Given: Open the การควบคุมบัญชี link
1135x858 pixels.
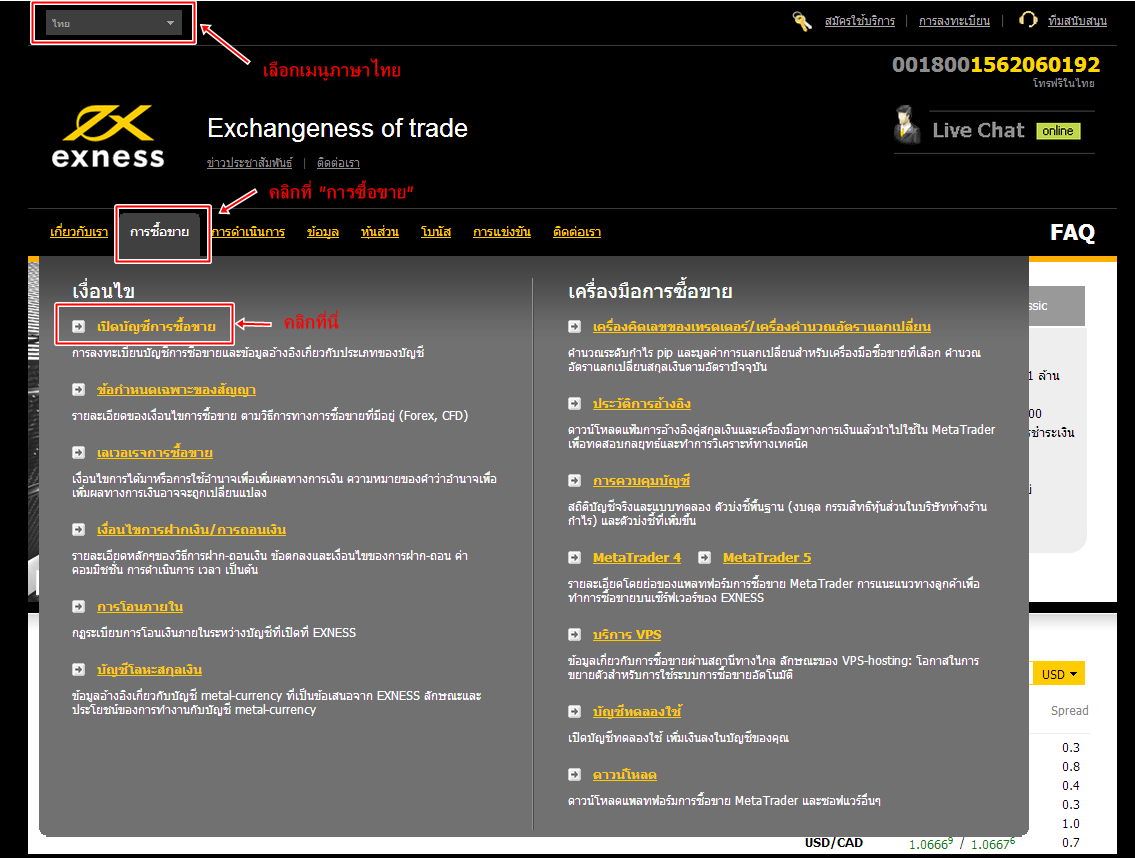Looking at the screenshot, I should pos(641,480).
